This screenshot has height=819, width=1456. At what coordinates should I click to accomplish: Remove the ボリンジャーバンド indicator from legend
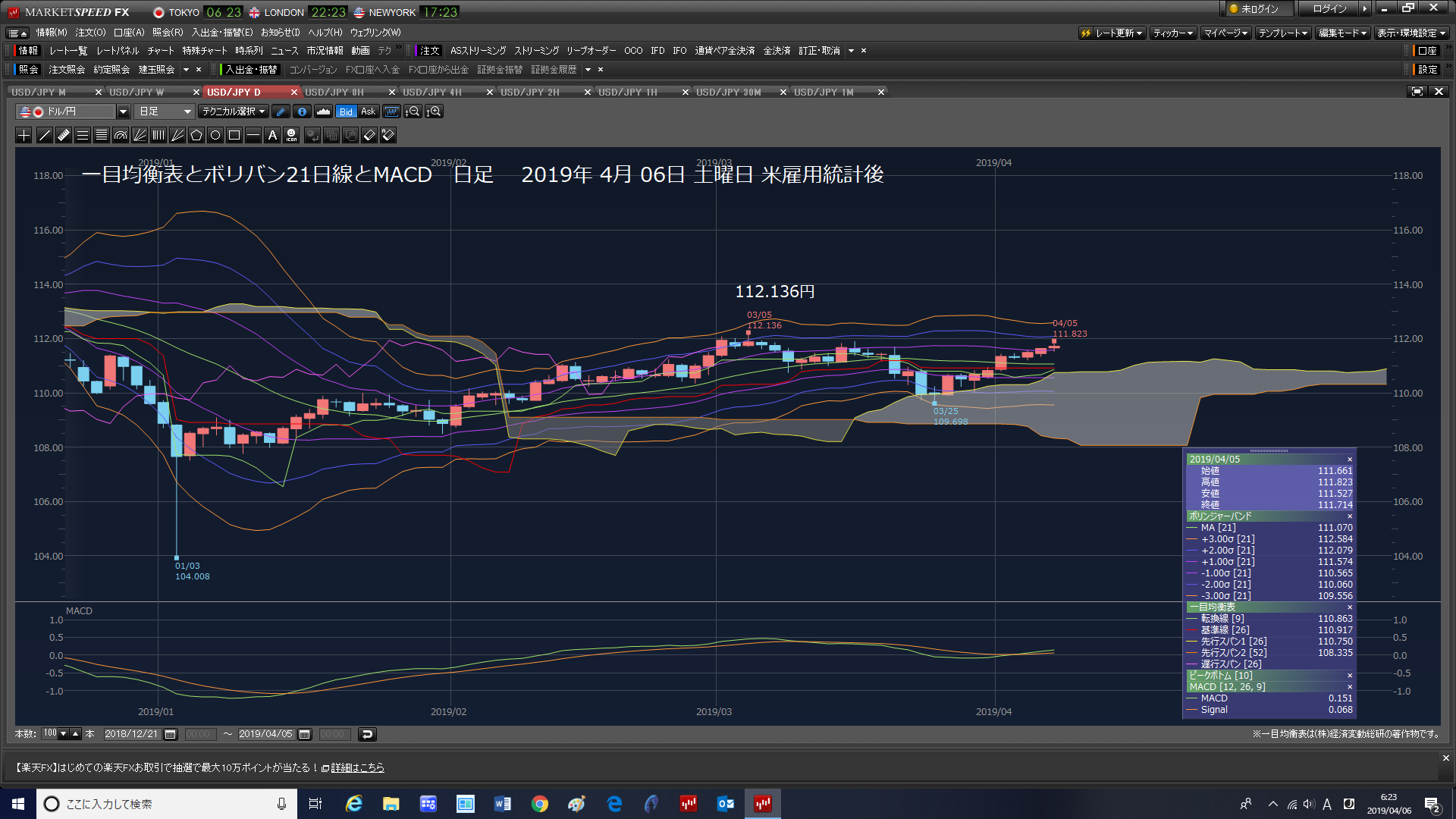pyautogui.click(x=1350, y=516)
